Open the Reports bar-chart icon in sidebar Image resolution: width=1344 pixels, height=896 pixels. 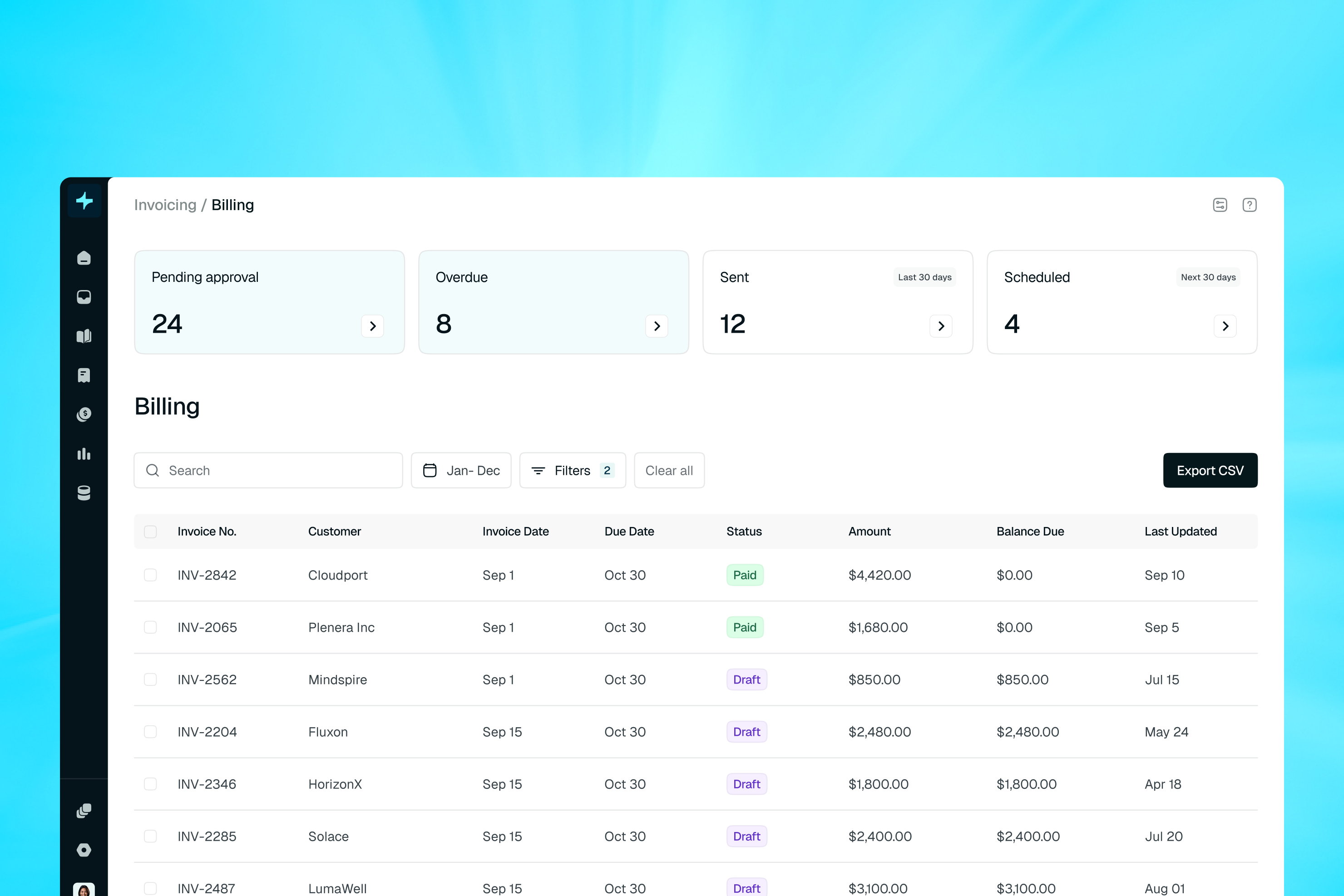(84, 454)
